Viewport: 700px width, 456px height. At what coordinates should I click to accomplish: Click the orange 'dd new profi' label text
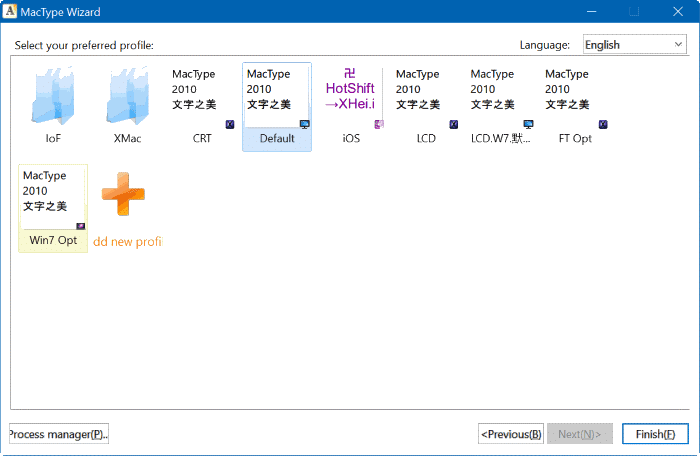127,242
